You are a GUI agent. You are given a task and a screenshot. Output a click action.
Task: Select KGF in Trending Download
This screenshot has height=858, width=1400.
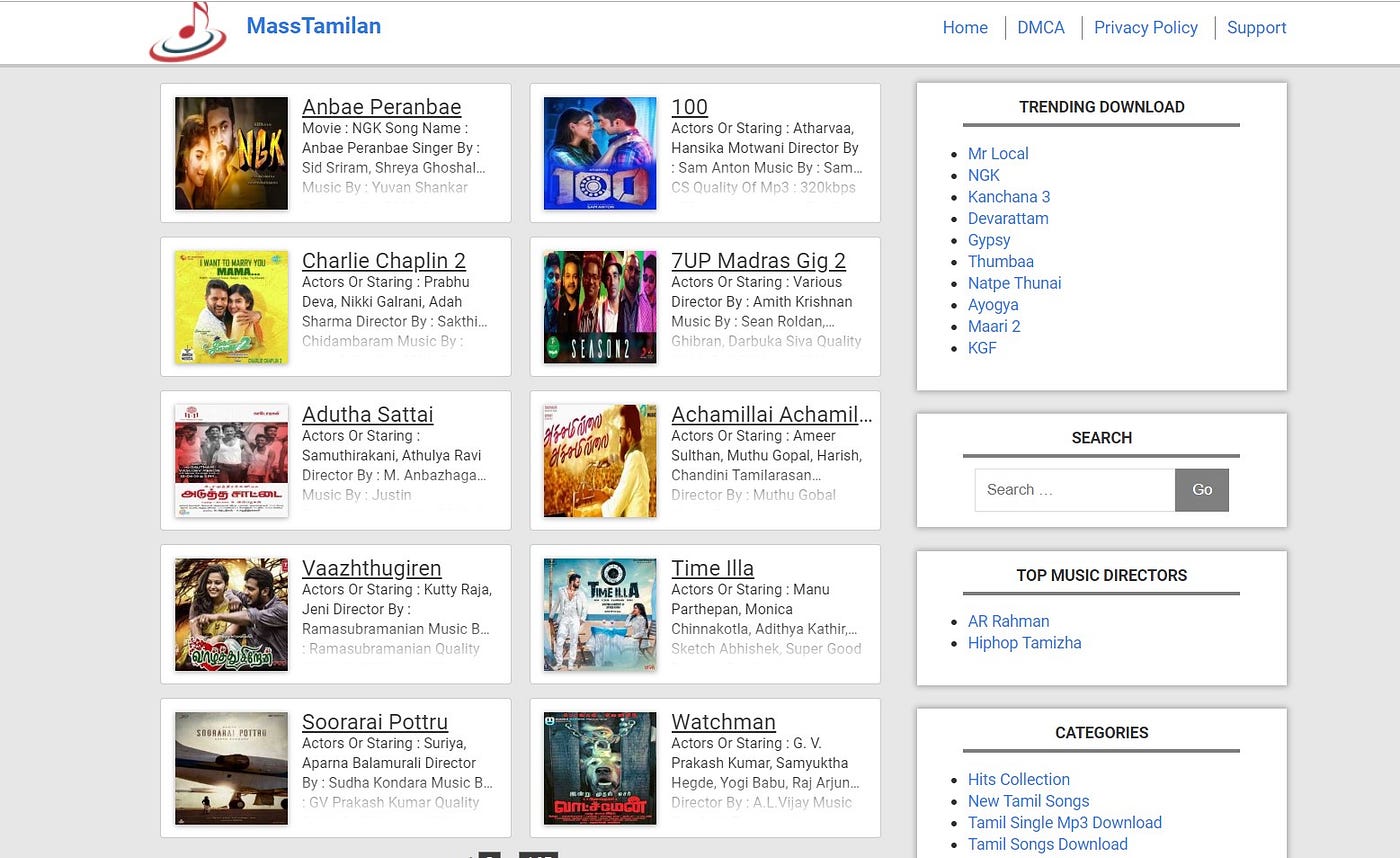pos(982,348)
